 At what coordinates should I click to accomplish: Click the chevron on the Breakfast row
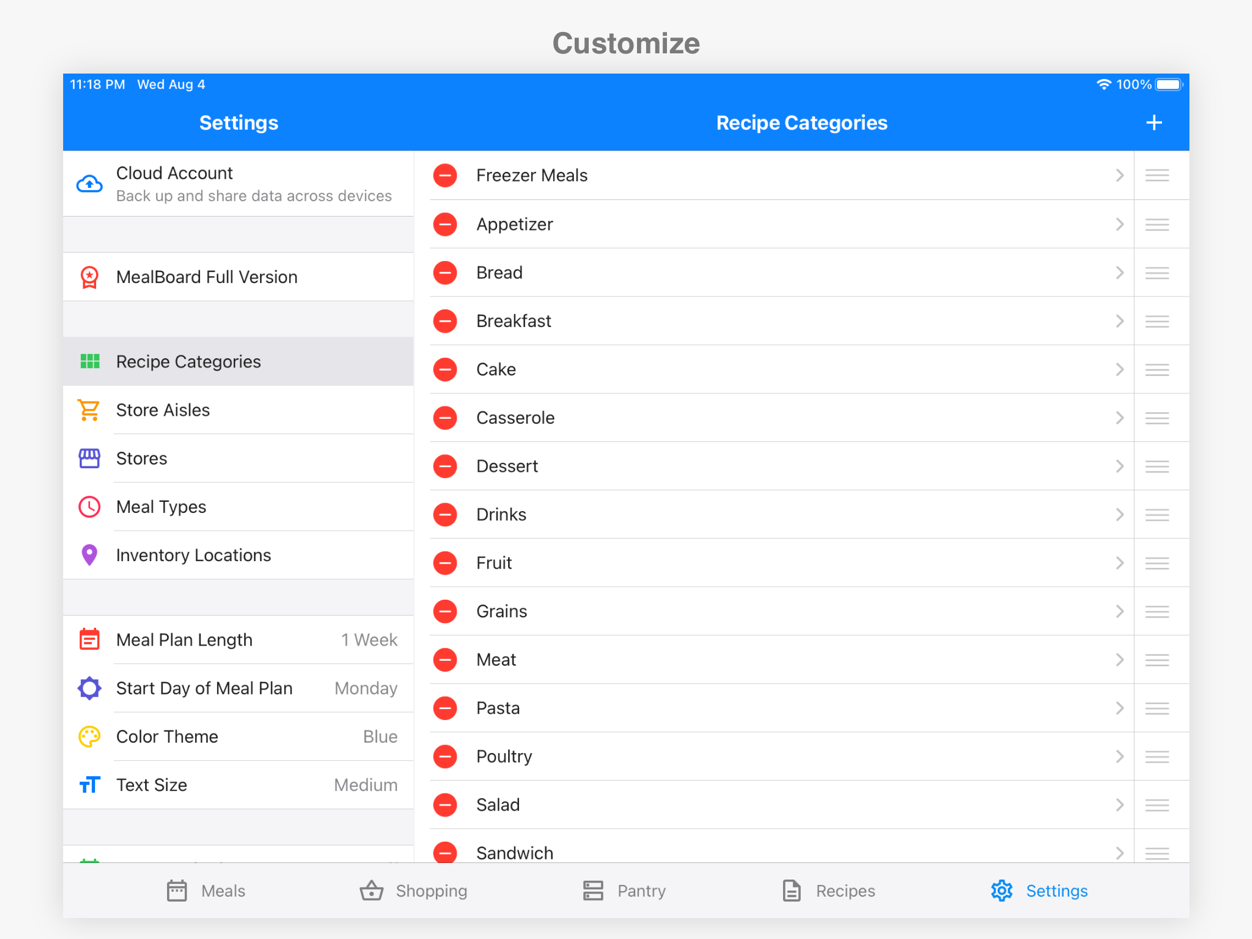coord(1120,321)
